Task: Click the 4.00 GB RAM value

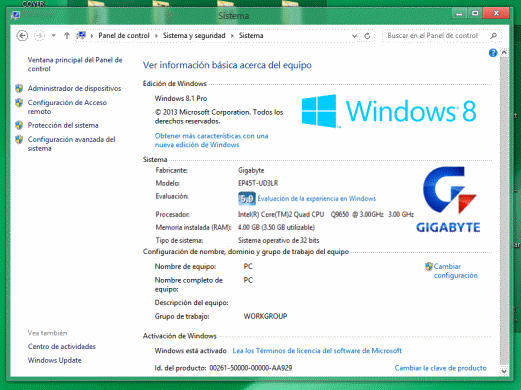Action: pos(276,227)
